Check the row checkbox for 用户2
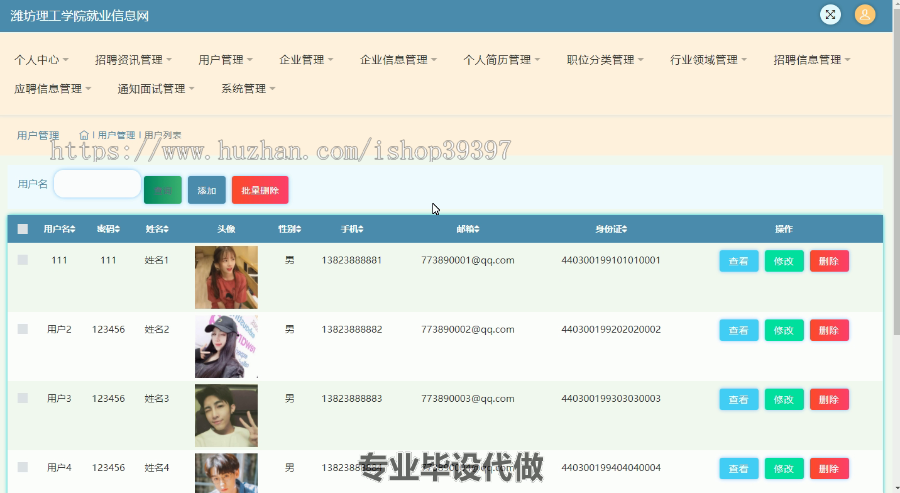Image resolution: width=900 pixels, height=493 pixels. pyautogui.click(x=22, y=329)
